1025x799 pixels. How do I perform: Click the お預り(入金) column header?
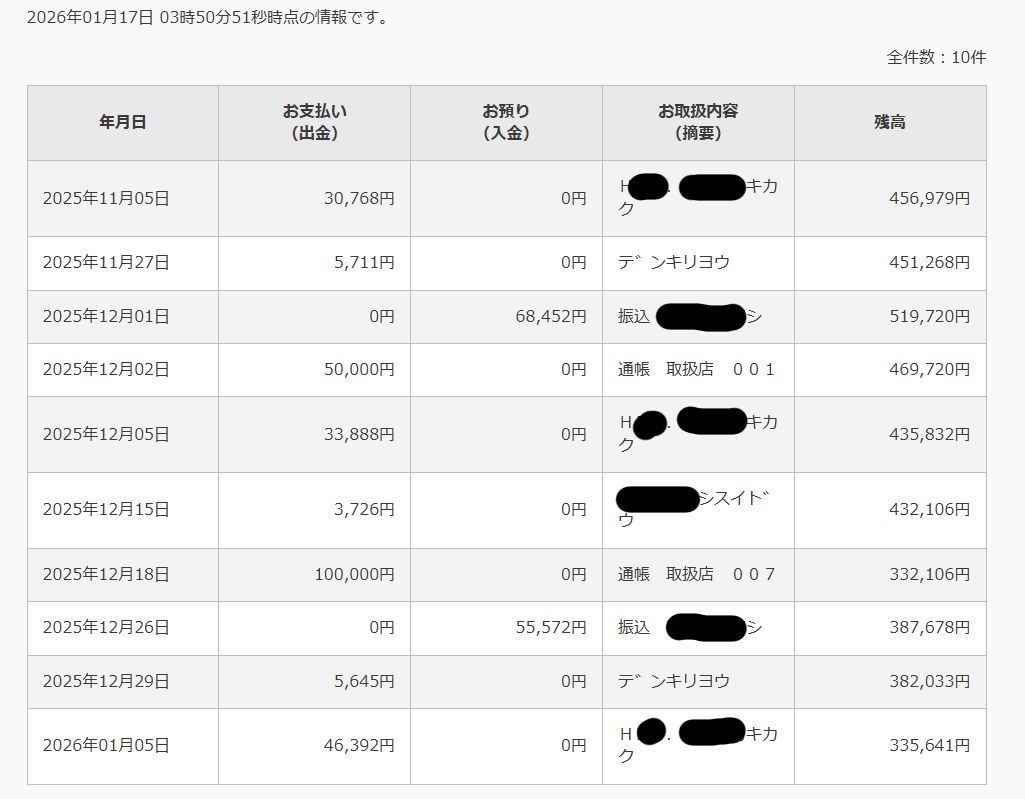click(x=506, y=122)
